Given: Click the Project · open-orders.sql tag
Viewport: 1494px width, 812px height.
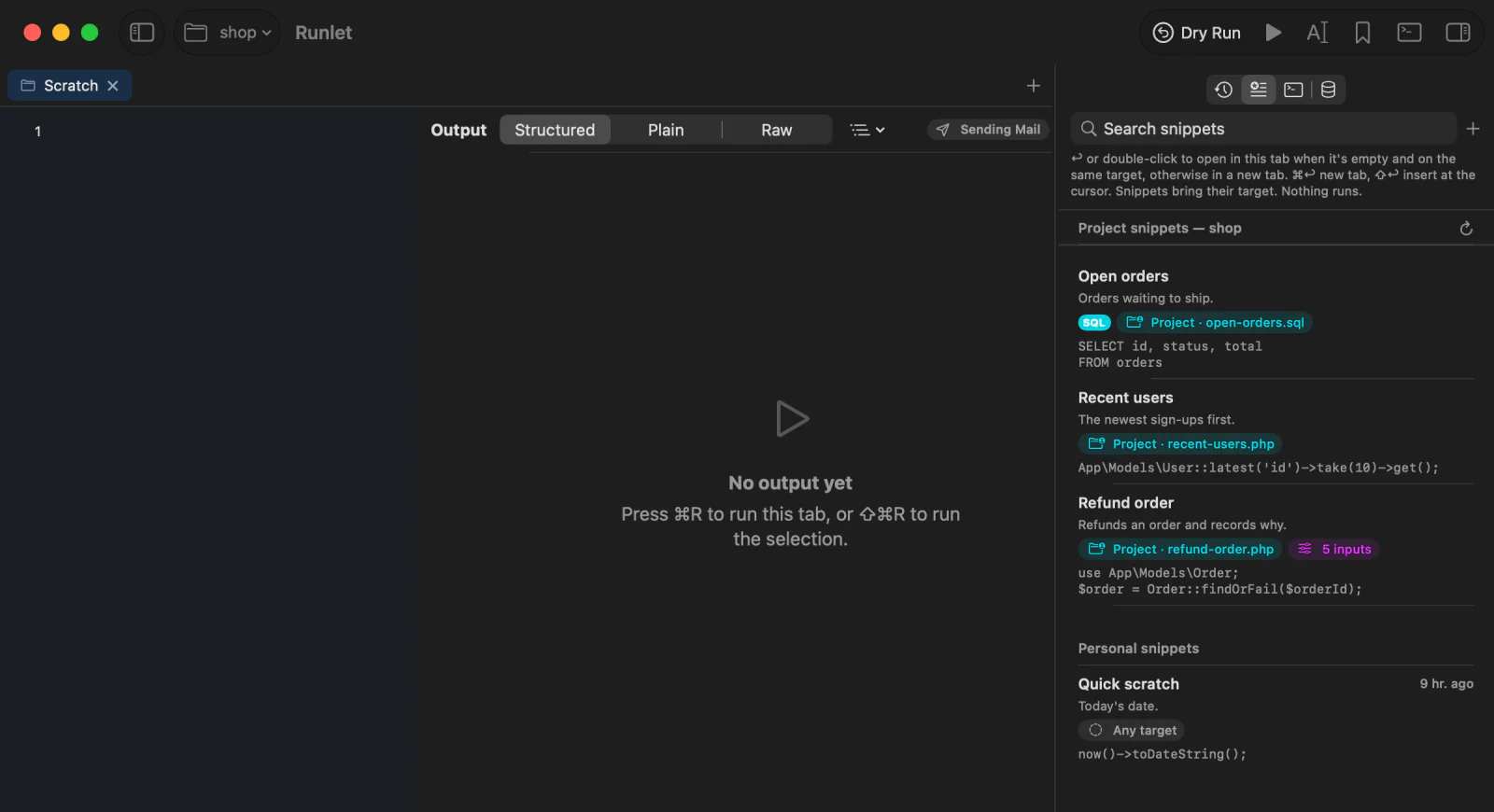Looking at the screenshot, I should tap(1215, 323).
